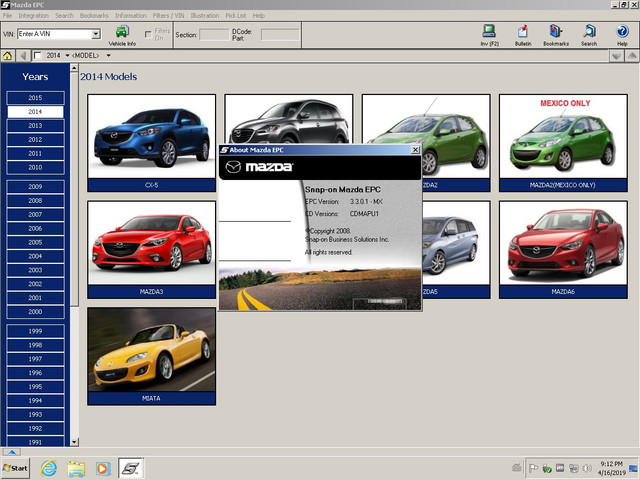Select year 2010 button
The width and height of the screenshot is (640, 480).
click(35, 167)
